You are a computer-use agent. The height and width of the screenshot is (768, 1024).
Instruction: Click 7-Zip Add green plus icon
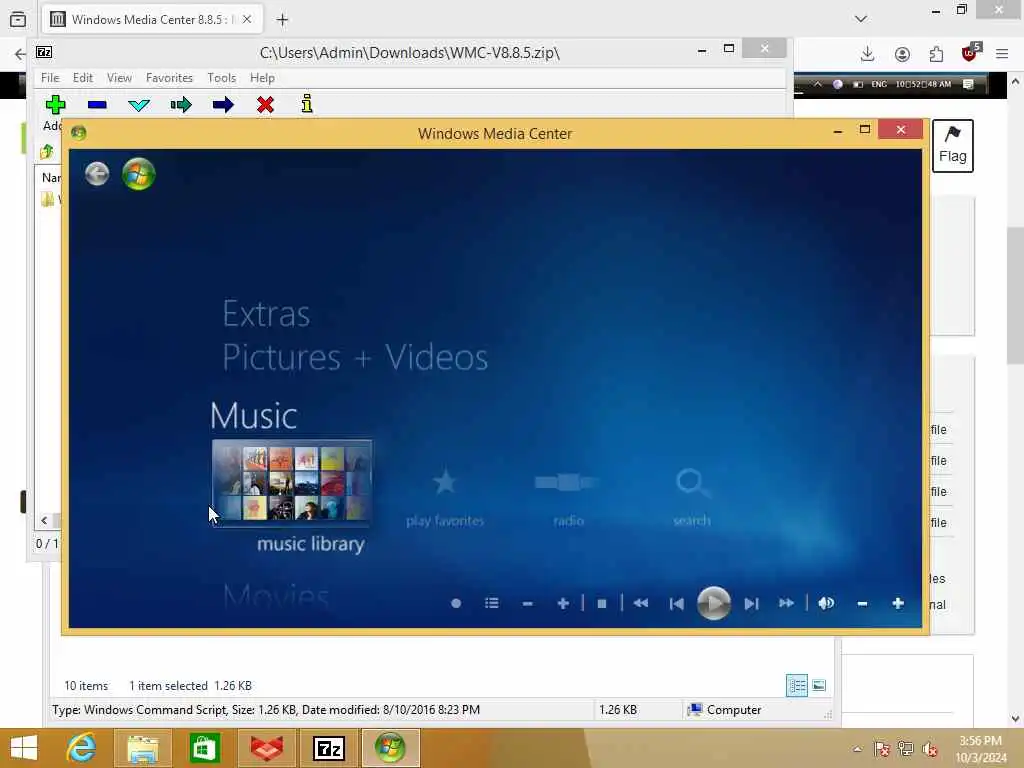click(56, 104)
